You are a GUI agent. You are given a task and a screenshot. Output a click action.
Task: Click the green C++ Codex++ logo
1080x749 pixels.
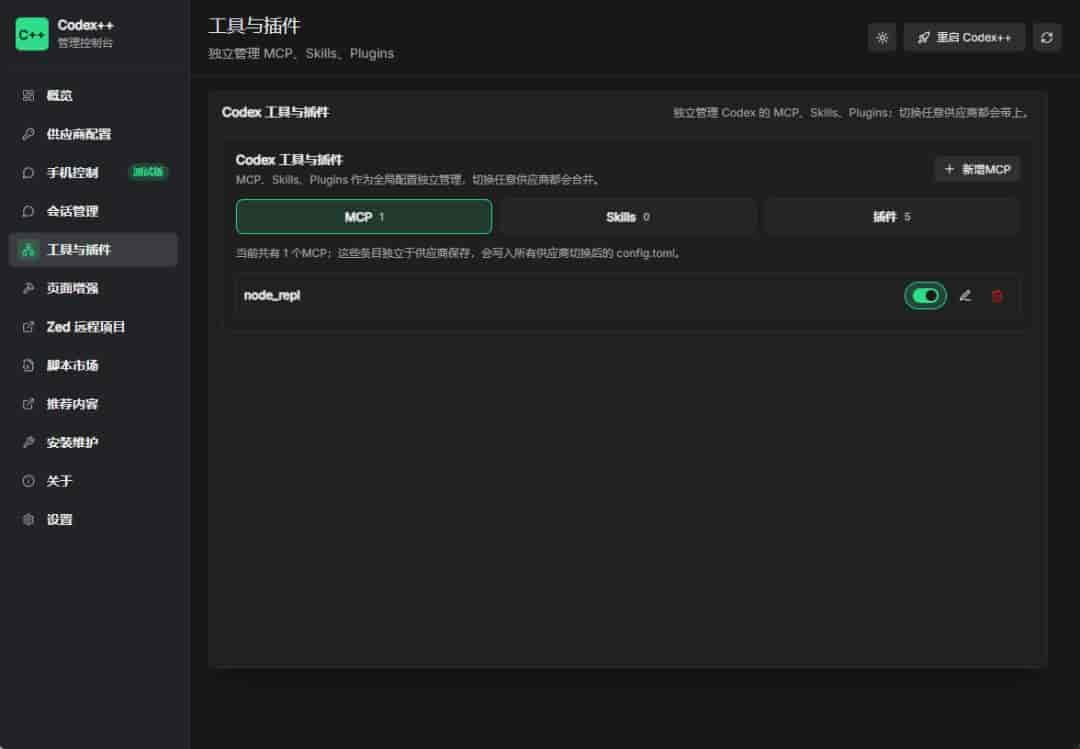32,34
